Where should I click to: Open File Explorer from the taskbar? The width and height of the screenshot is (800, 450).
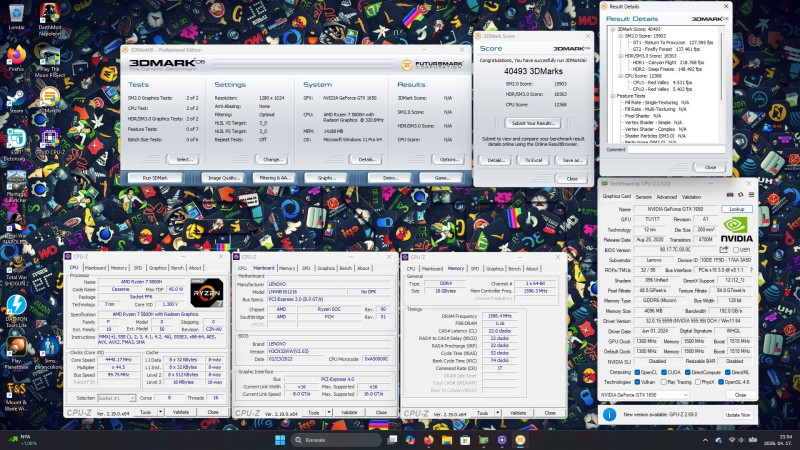pyautogui.click(x=447, y=440)
